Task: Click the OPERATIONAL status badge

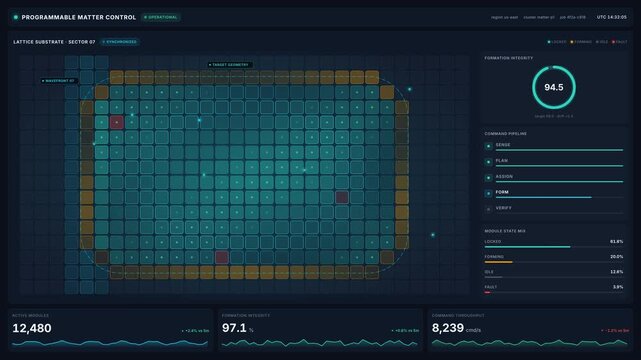Action: point(161,17)
